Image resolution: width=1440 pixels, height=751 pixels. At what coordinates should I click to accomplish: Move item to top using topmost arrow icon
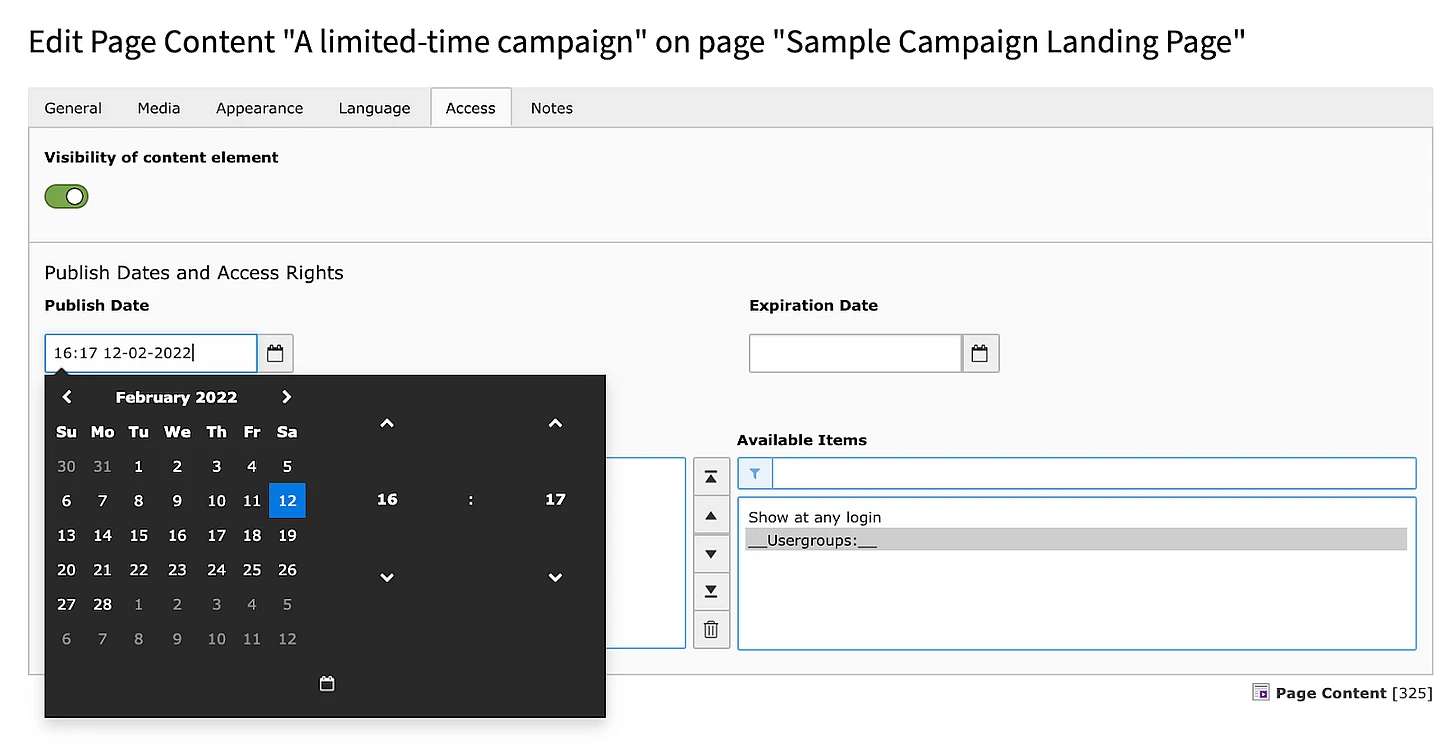[711, 477]
